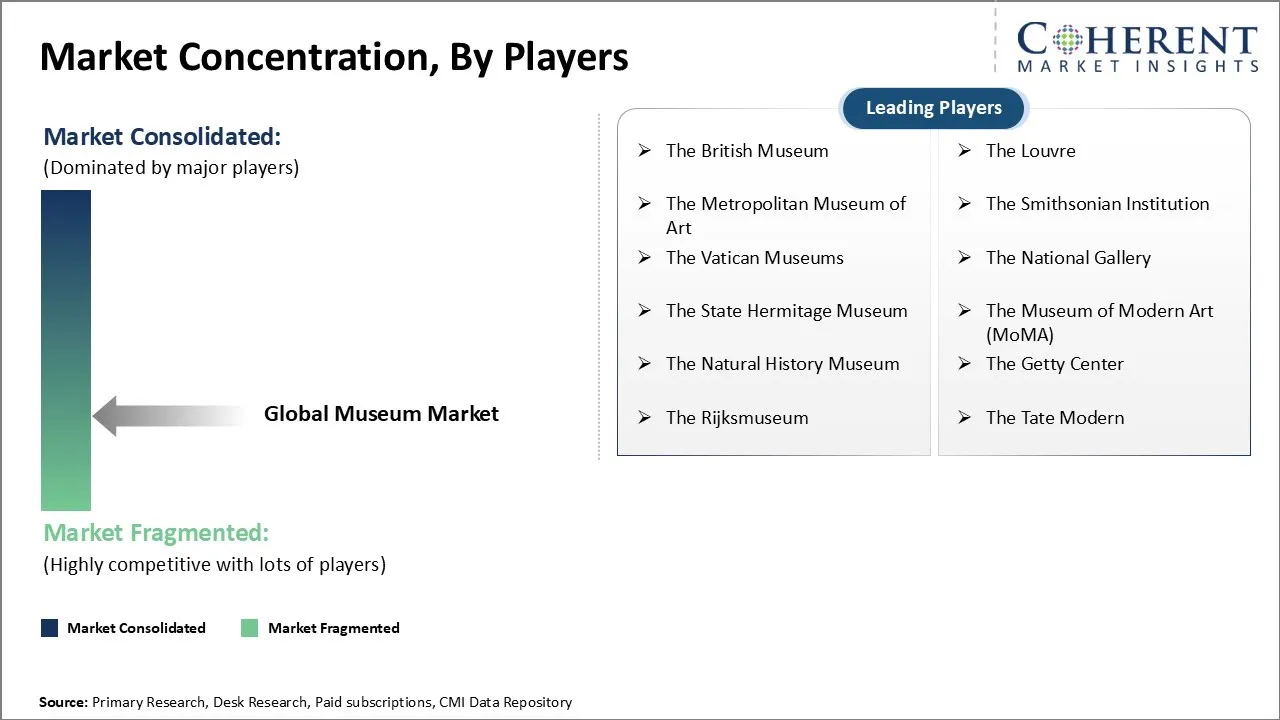Click the Global Museum Market label
The width and height of the screenshot is (1280, 720).
pos(381,414)
